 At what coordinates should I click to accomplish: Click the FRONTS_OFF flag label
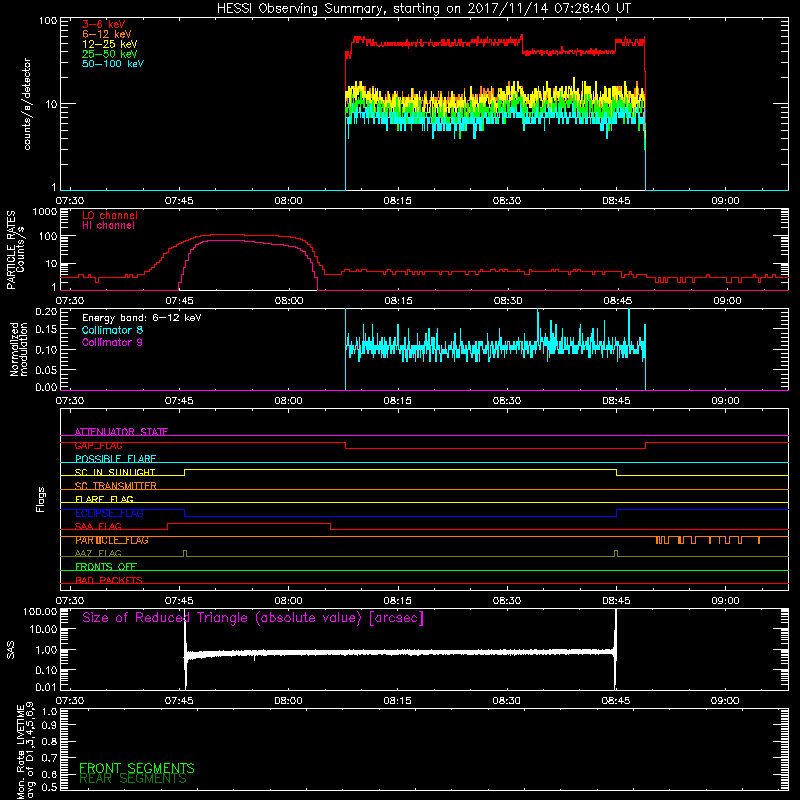coord(106,566)
